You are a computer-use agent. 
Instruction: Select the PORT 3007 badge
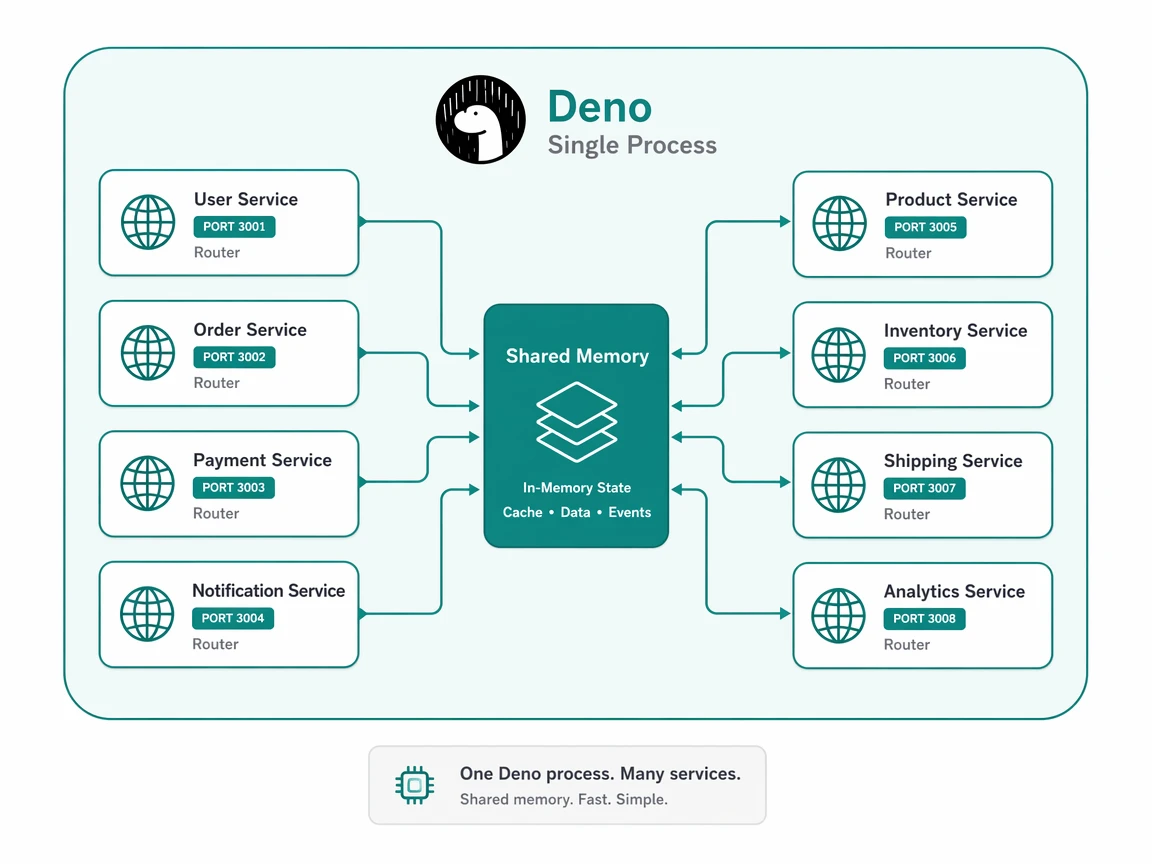coord(925,488)
